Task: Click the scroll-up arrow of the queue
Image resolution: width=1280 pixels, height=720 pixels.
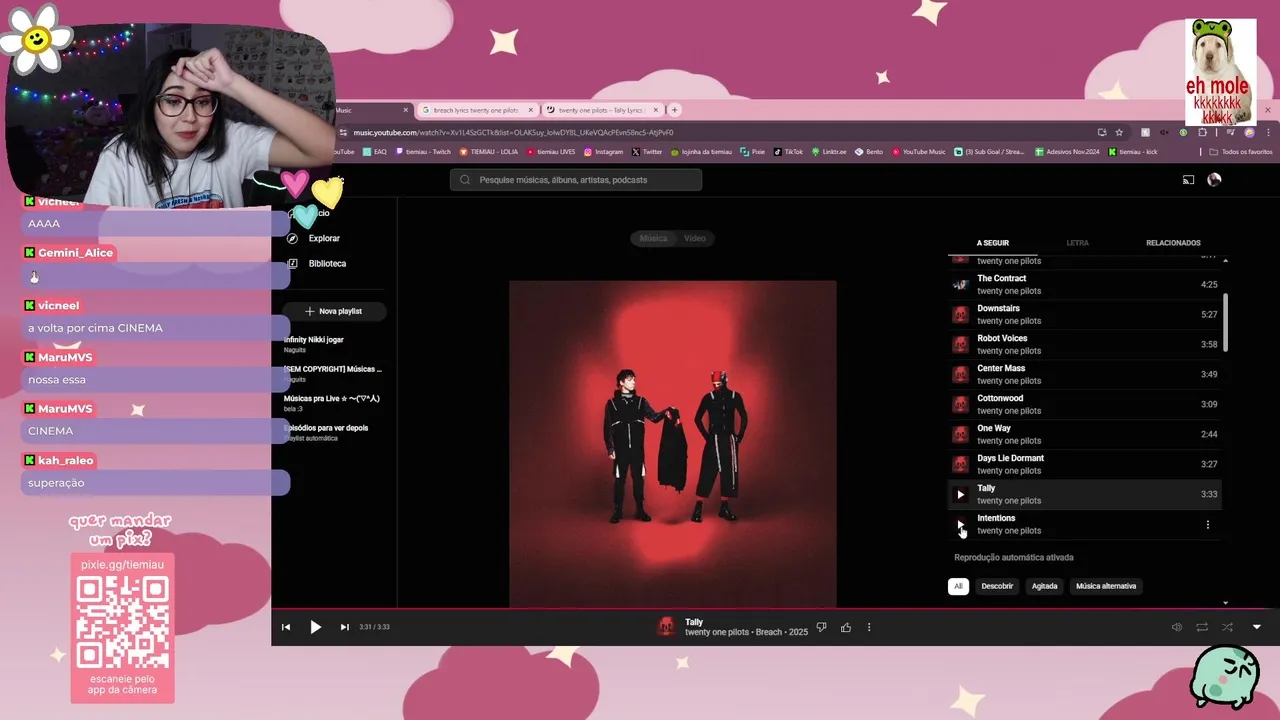Action: 1225,260
